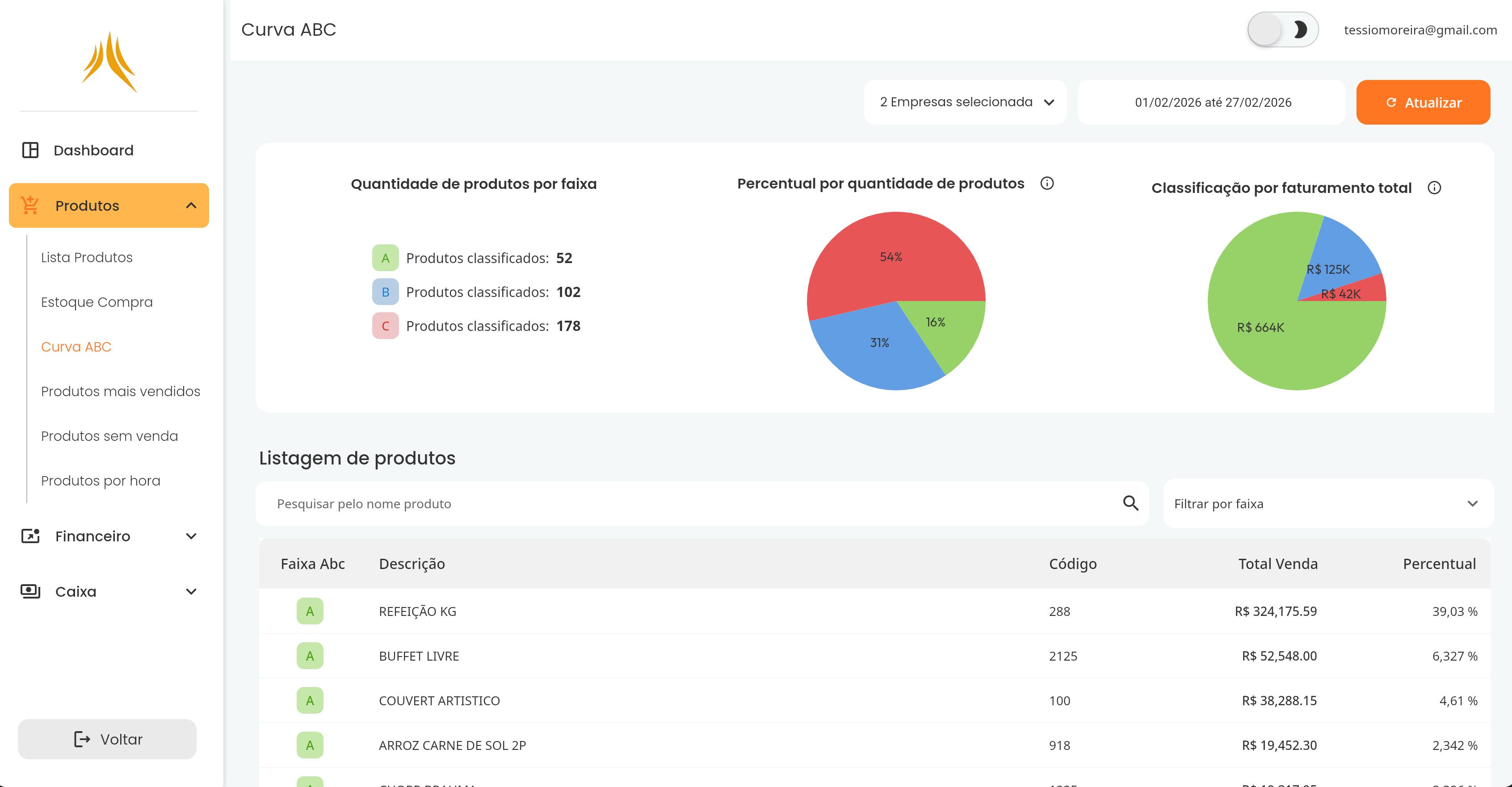Toggle dark mode switch
This screenshot has height=787, width=1512.
point(1283,29)
